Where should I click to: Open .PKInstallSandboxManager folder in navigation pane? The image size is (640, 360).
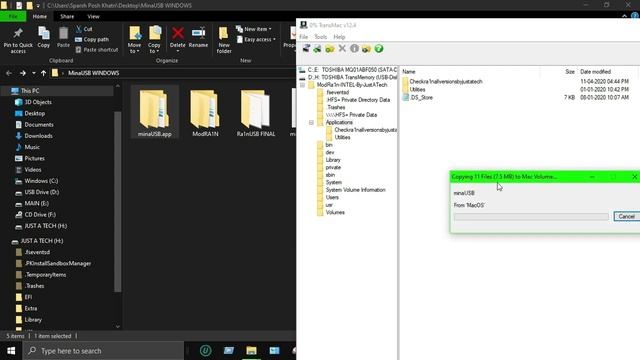tap(58, 263)
